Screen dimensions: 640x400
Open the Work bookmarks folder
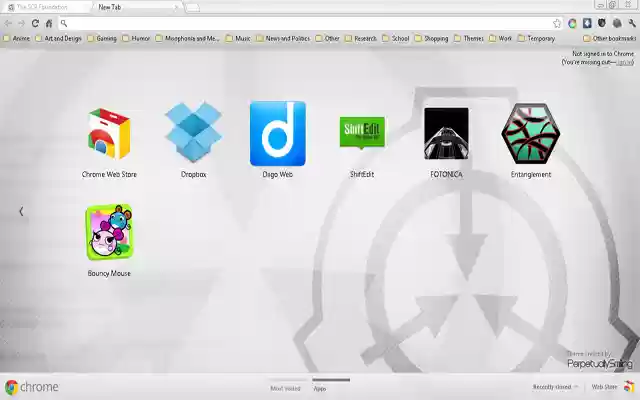[500, 38]
